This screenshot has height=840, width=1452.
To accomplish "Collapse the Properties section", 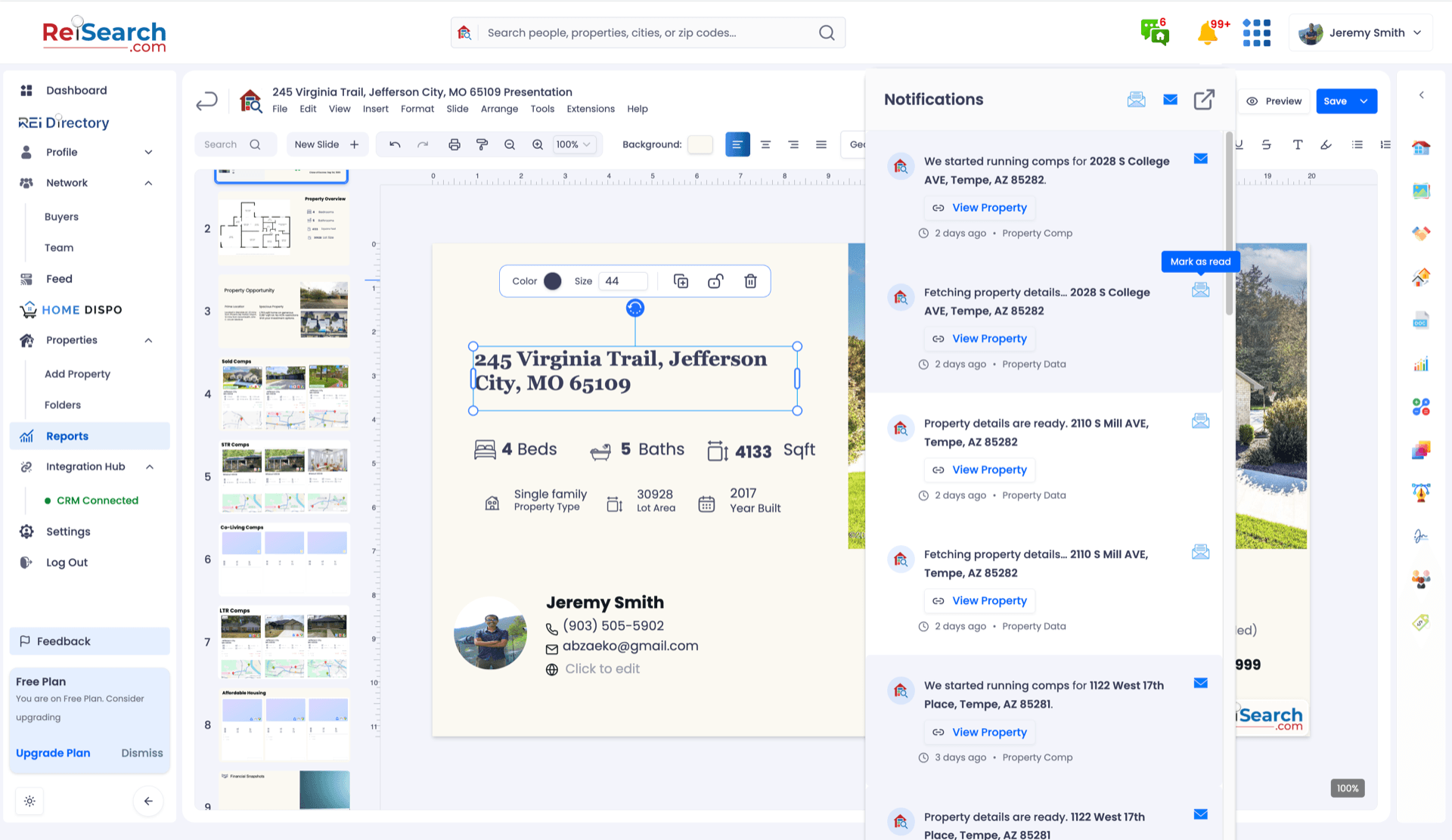I will point(148,340).
